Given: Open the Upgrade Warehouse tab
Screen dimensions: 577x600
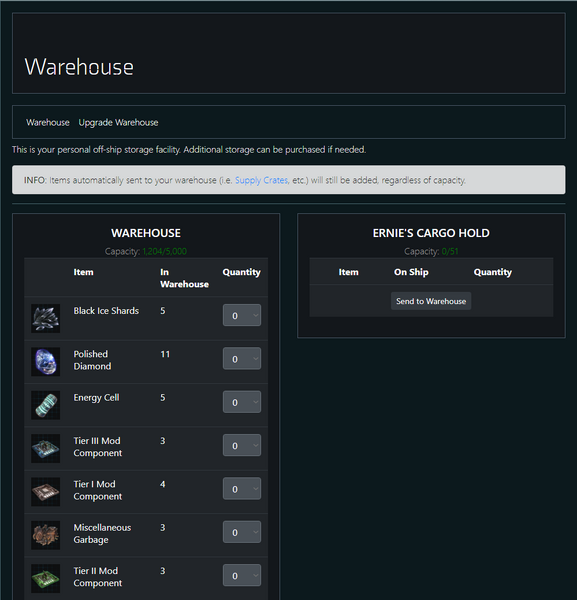Looking at the screenshot, I should 118,122.
